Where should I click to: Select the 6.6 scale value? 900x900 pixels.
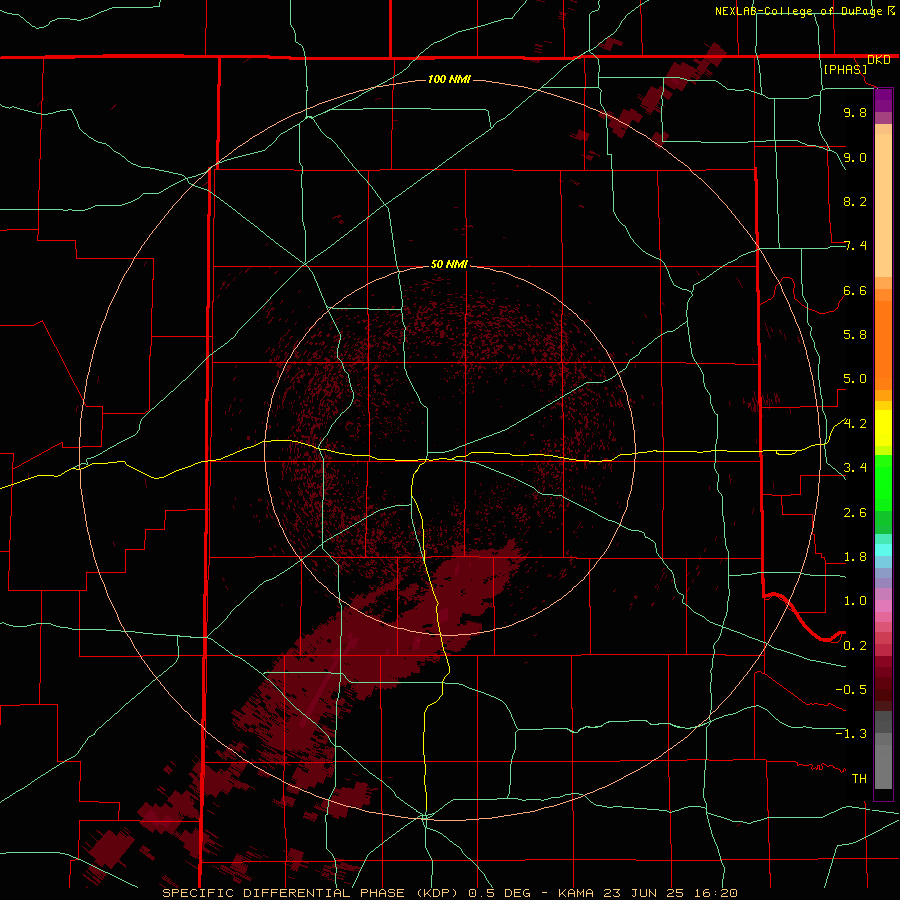pyautogui.click(x=855, y=290)
